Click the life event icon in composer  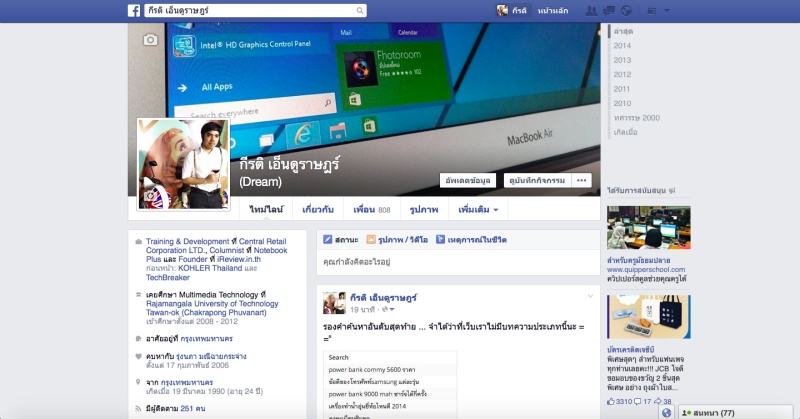[x=440, y=239]
